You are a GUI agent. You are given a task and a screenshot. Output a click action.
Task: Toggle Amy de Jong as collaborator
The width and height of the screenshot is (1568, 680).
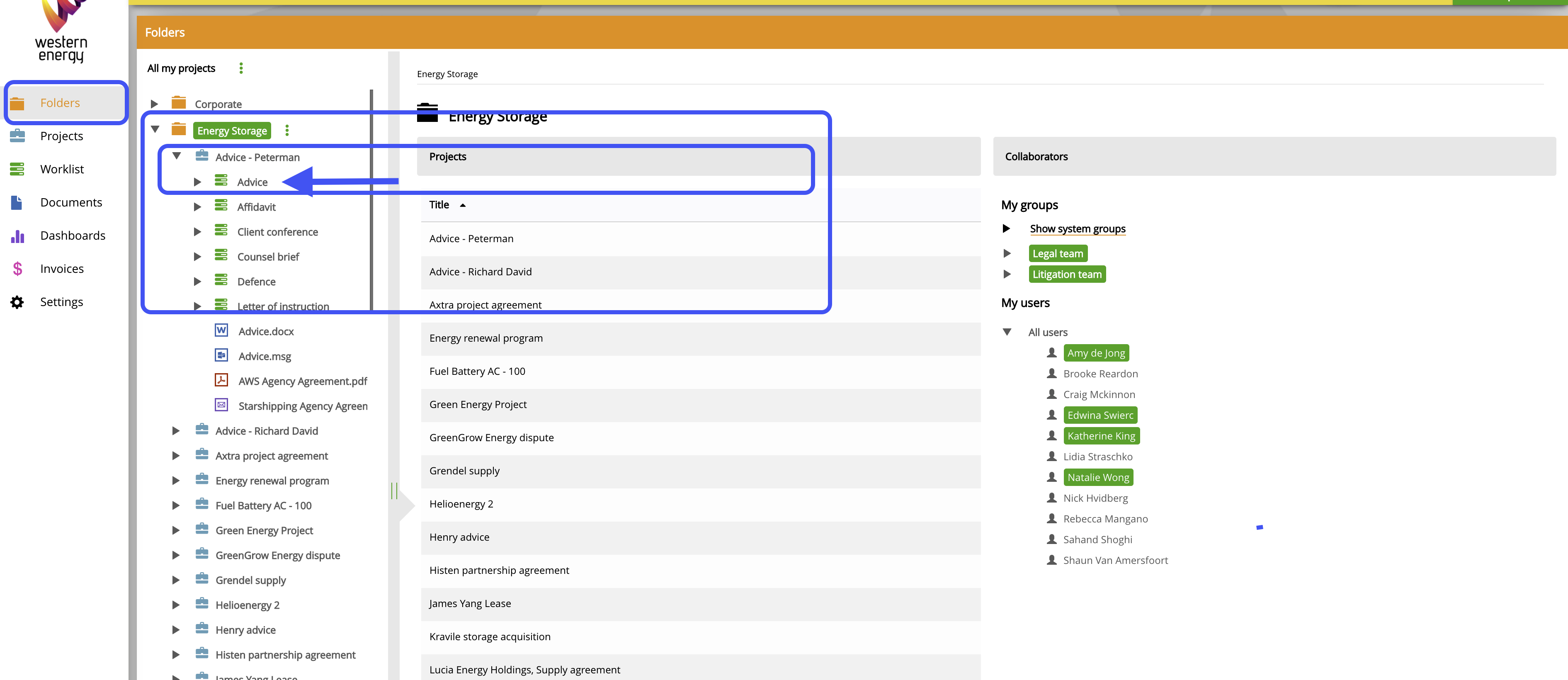1096,353
